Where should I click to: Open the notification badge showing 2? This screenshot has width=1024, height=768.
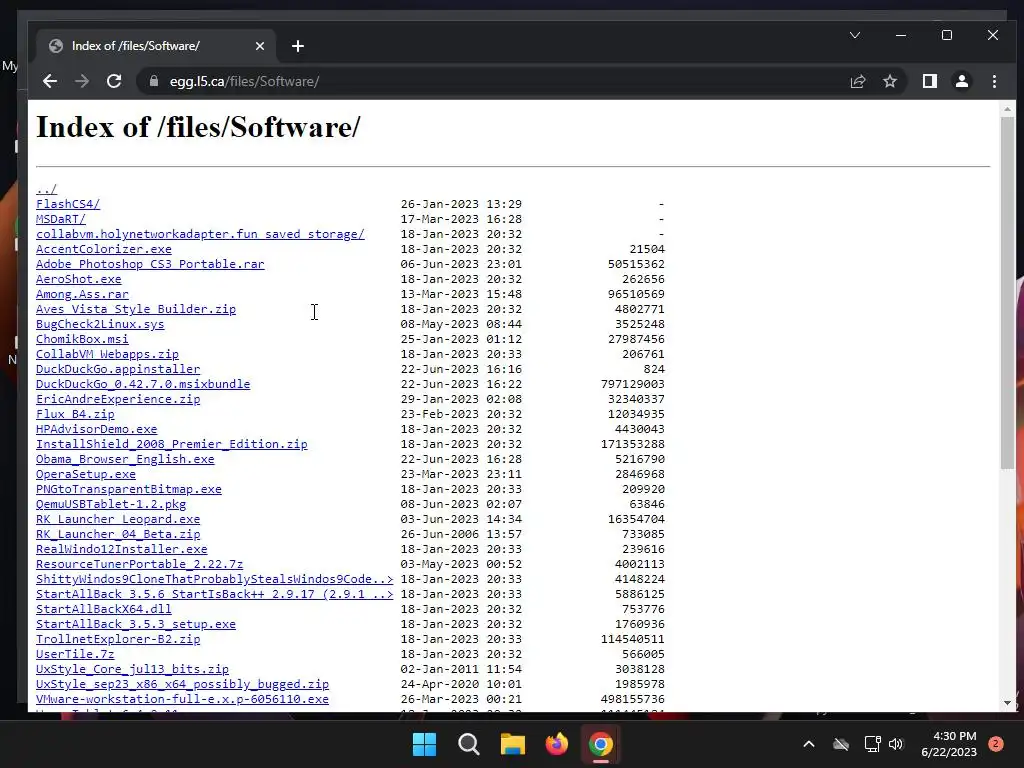pyautogui.click(x=996, y=744)
